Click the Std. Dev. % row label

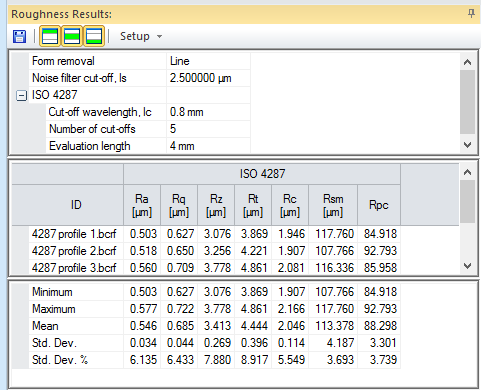coord(60,360)
